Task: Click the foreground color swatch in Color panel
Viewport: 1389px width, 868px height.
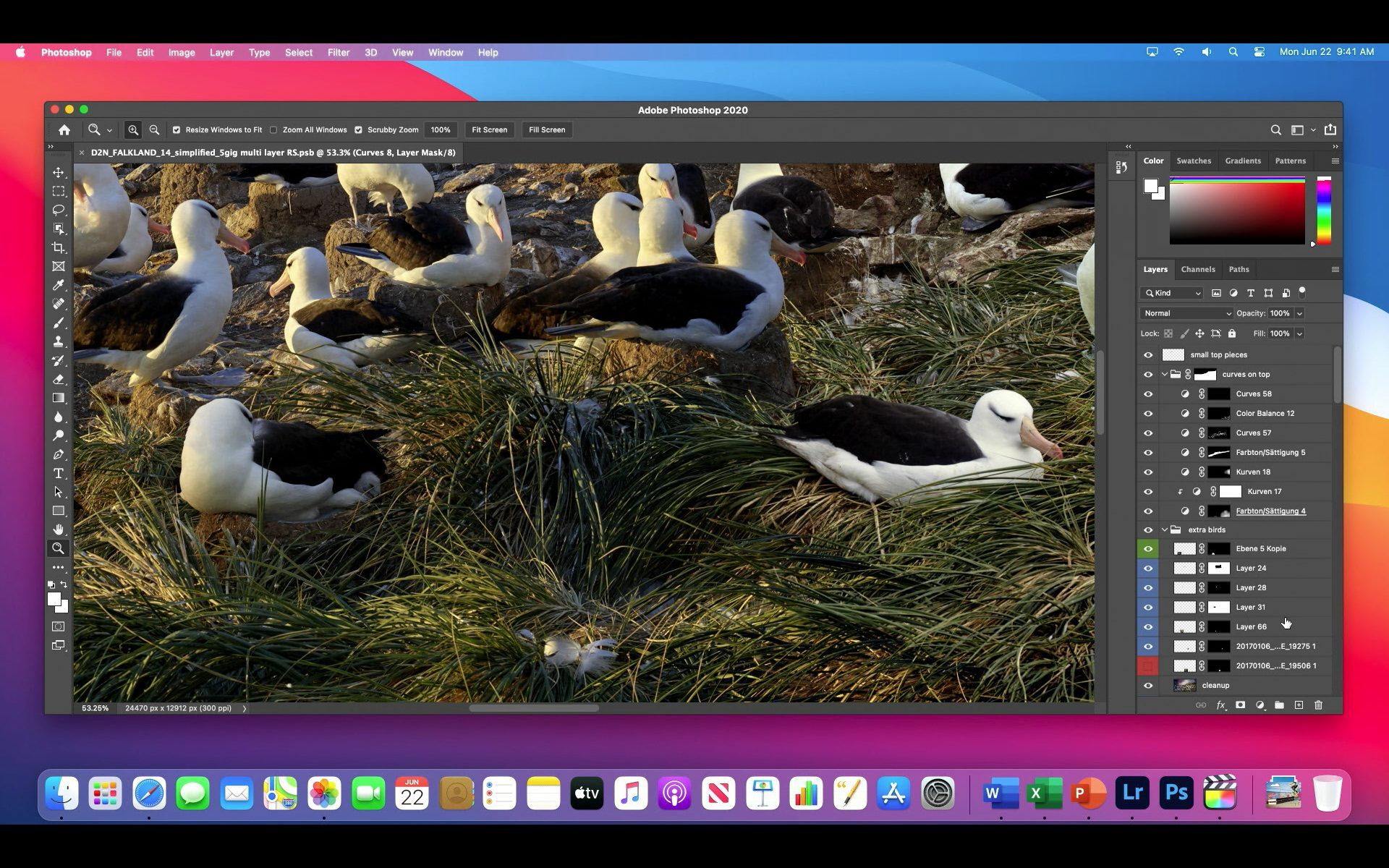Action: point(1150,186)
